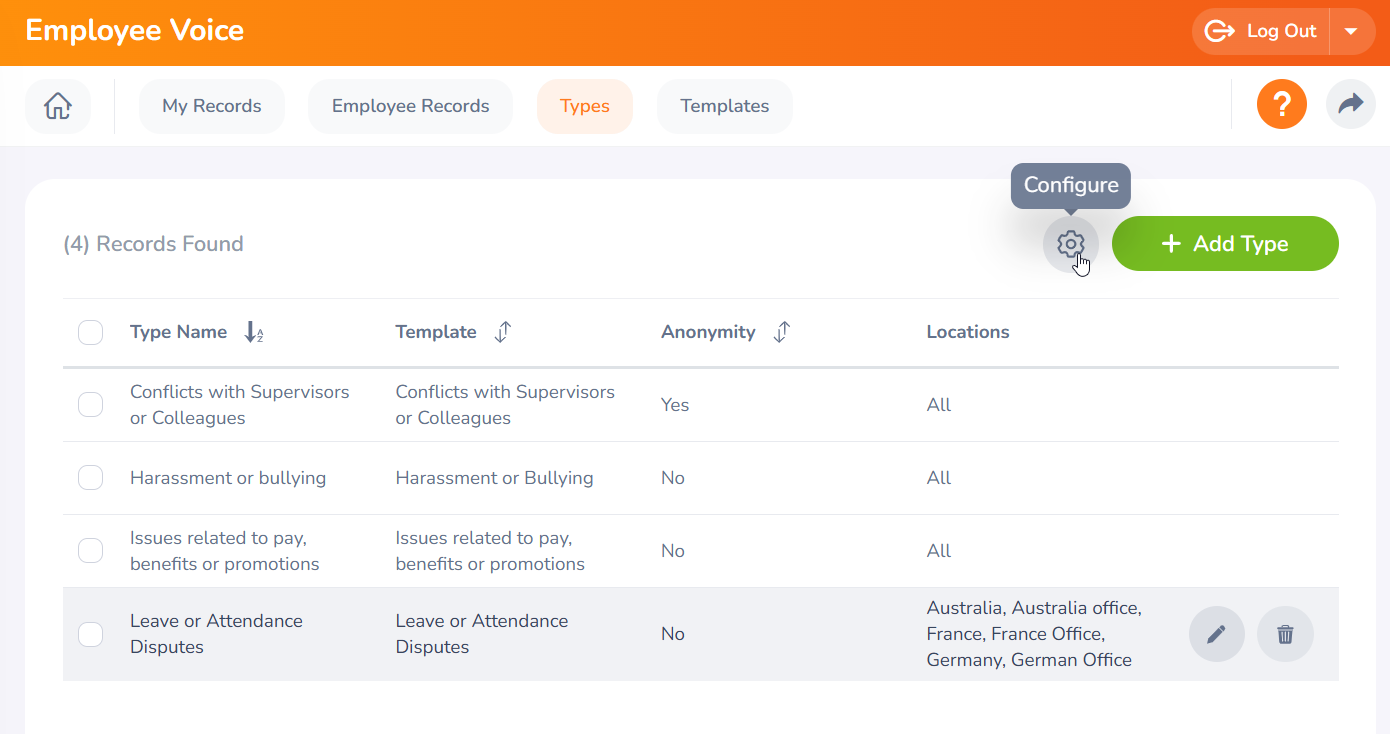Sort the Anonymity column
The height and width of the screenshot is (734, 1390).
coord(782,333)
